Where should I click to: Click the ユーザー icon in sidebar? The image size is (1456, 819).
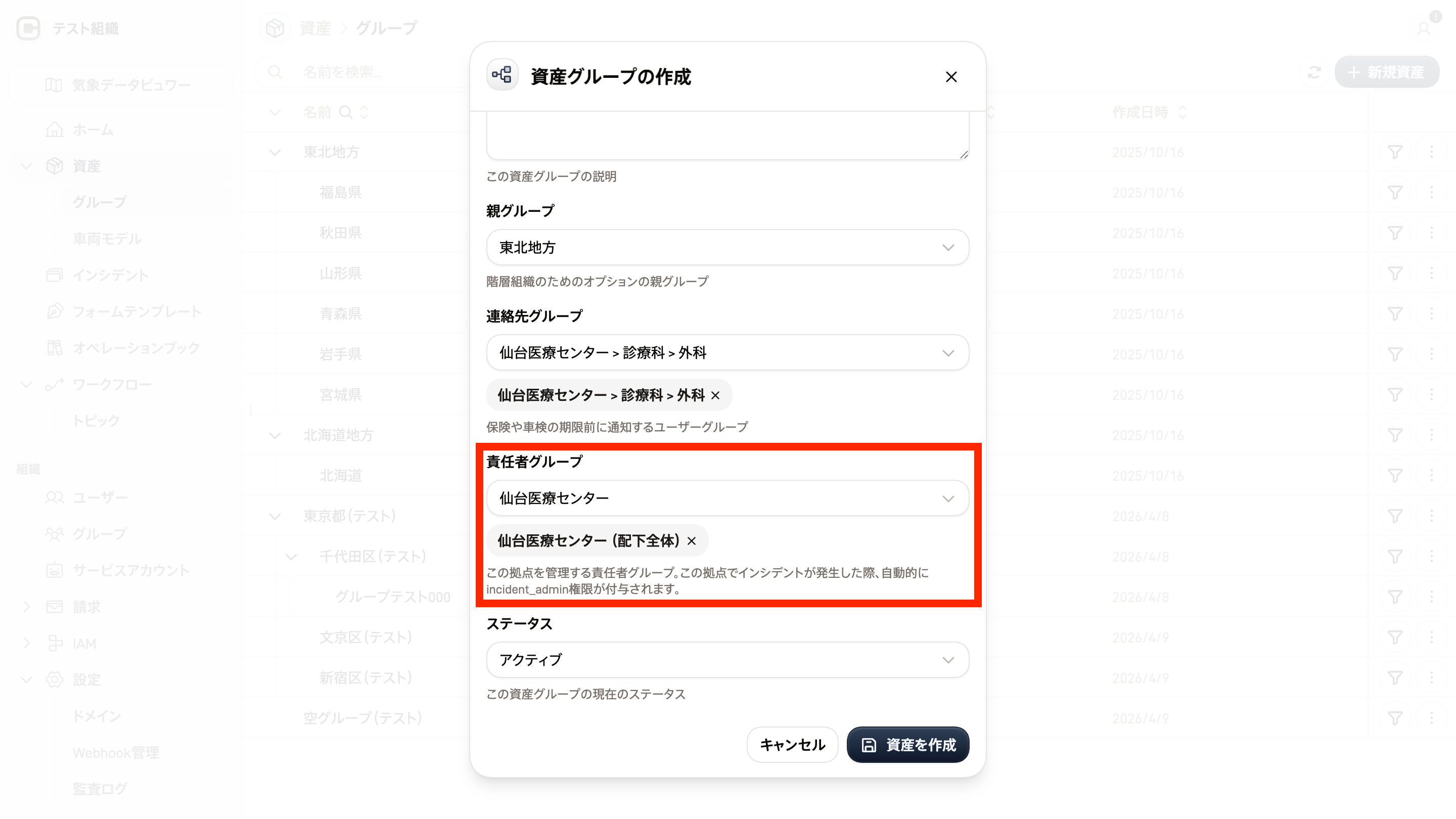coord(54,498)
